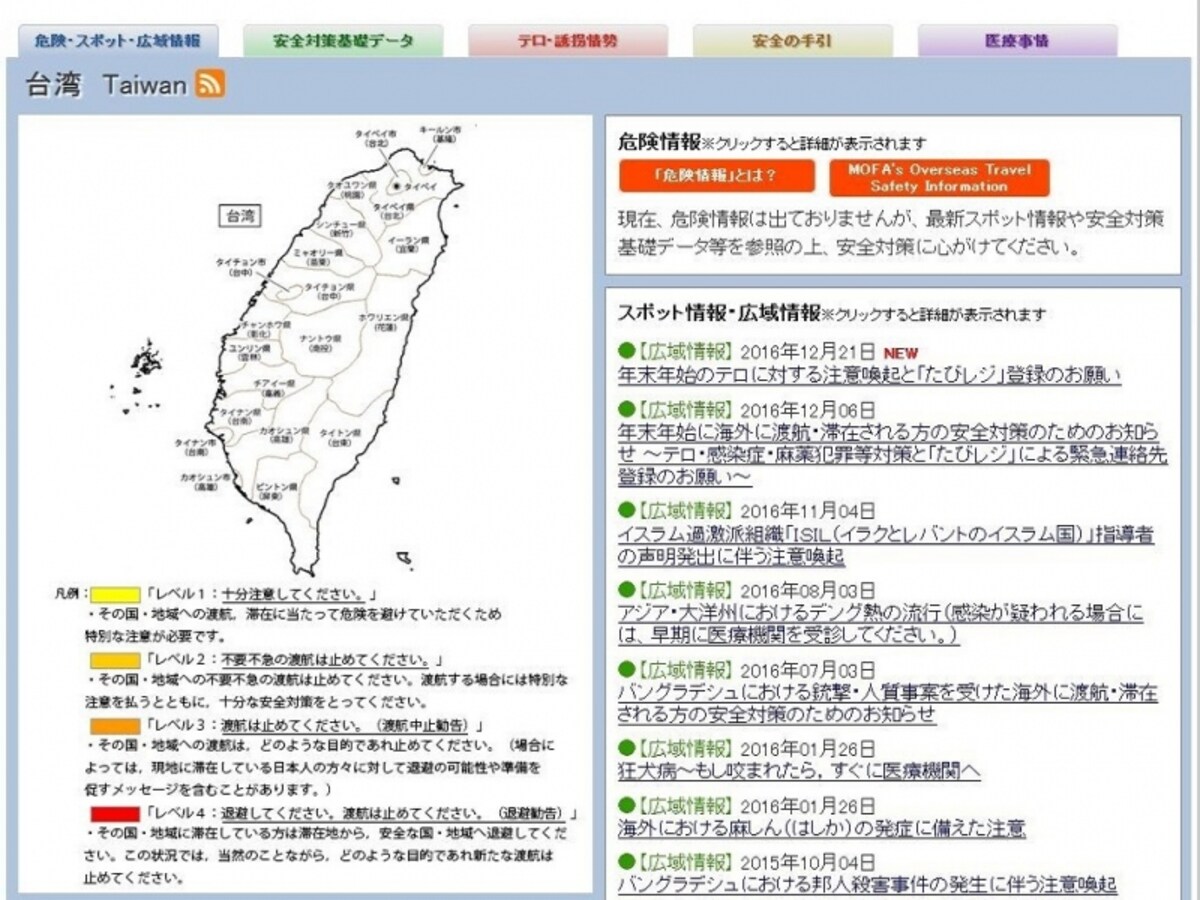Open the 安全の手引 tab
1200x900 pixels.
(x=792, y=42)
